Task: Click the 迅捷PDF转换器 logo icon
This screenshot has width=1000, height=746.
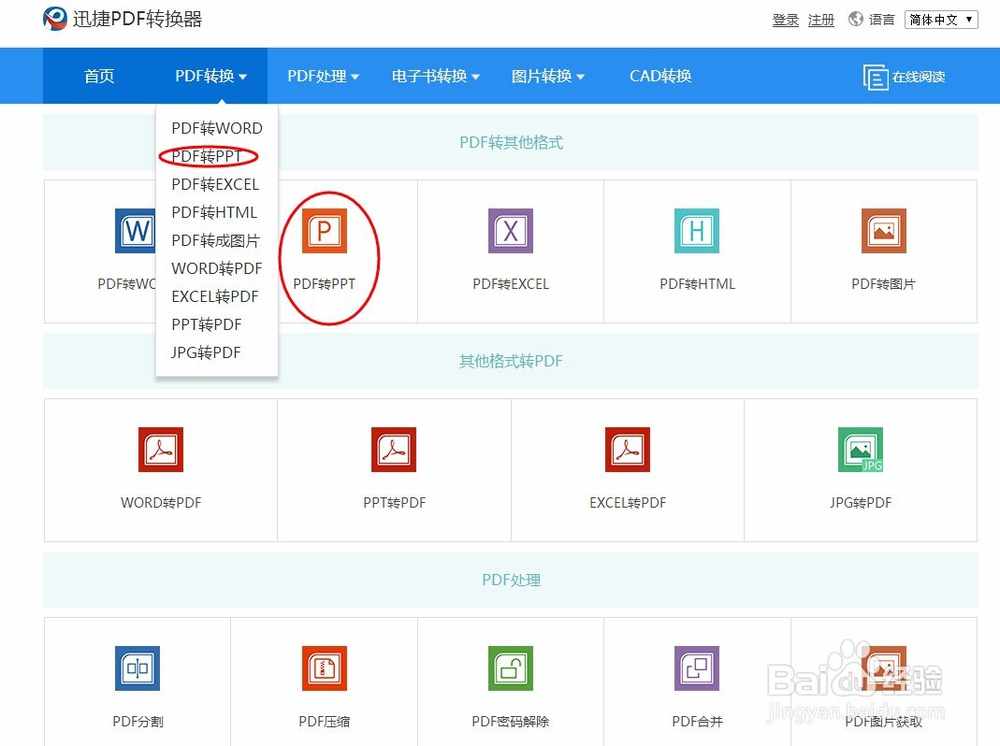Action: [55, 18]
